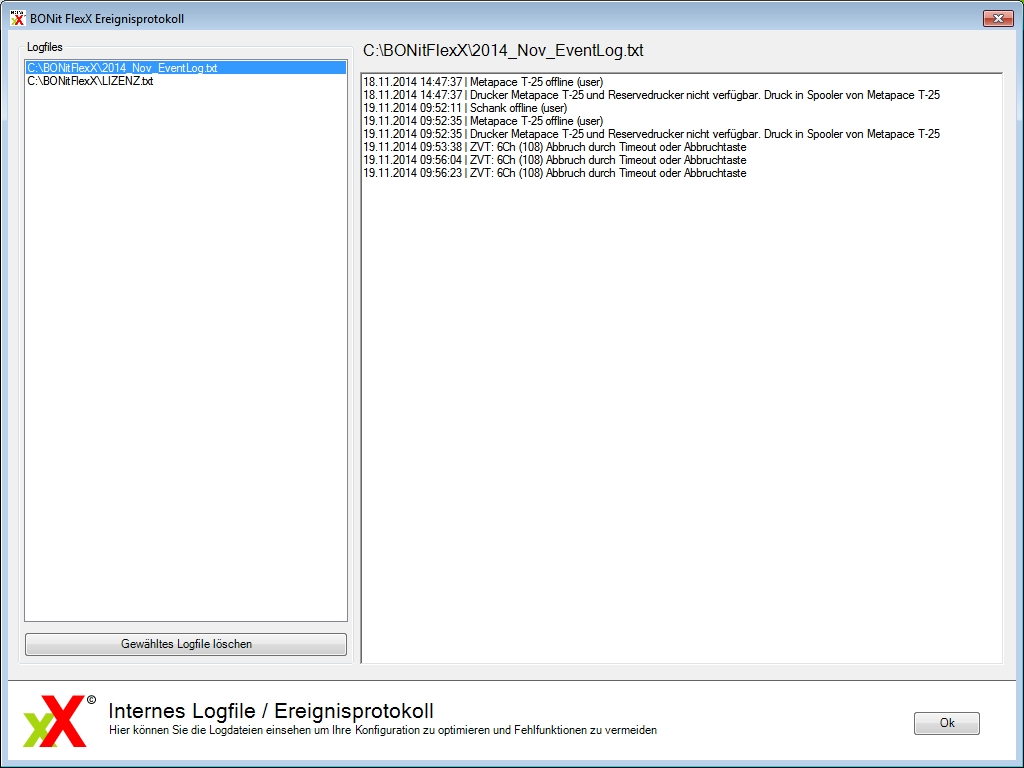Select the LIZENZ.txt logfile entry
The width and height of the screenshot is (1024, 768).
[x=90, y=81]
